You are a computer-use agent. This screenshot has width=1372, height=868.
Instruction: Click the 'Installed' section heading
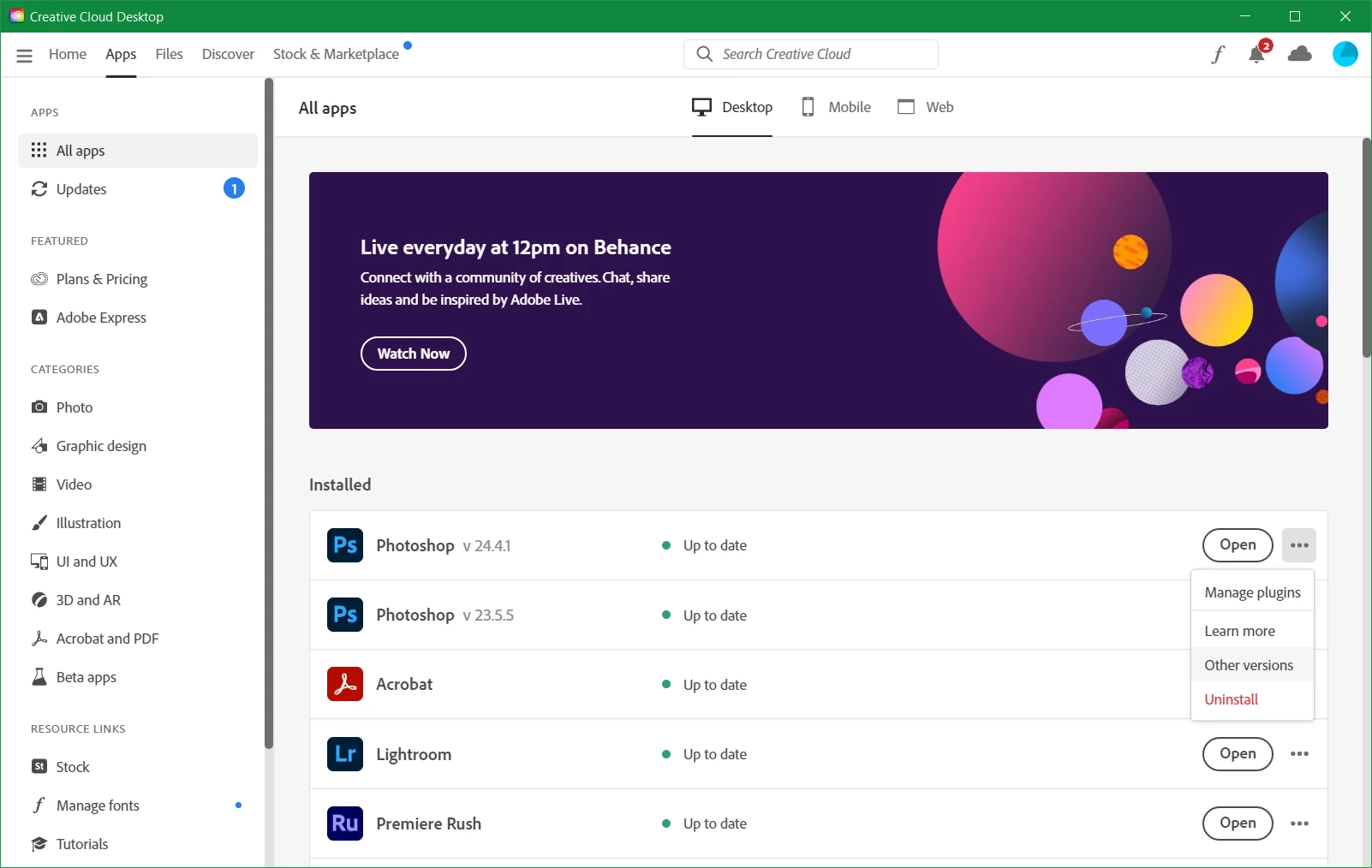coord(340,485)
